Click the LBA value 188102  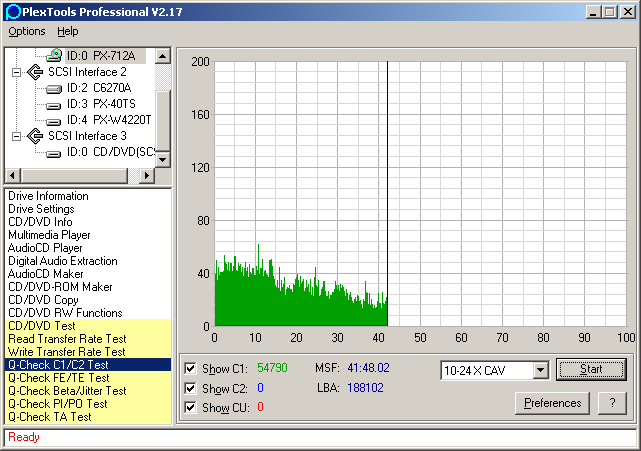coord(365,388)
